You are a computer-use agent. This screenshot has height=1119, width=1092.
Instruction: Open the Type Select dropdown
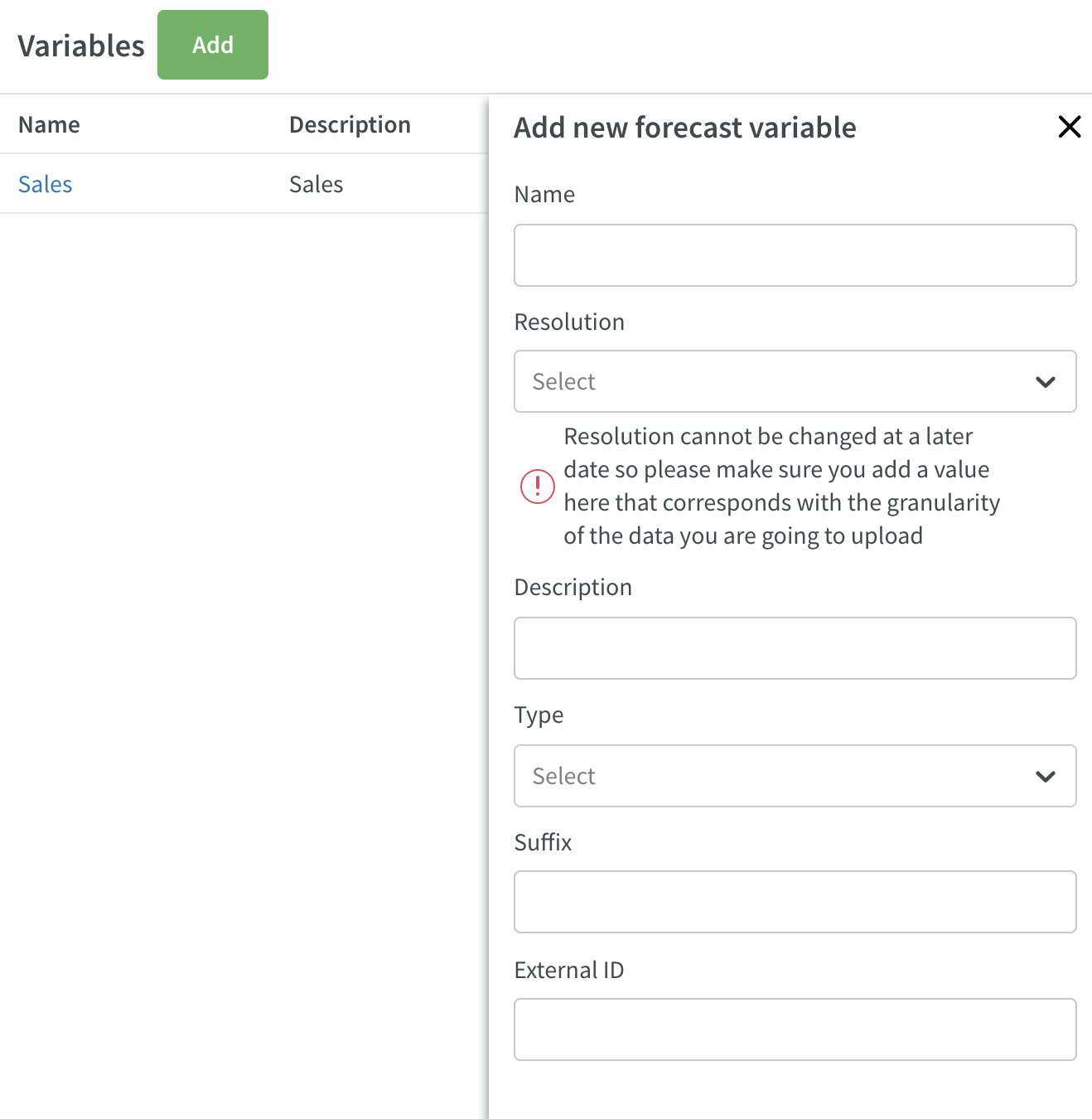click(x=795, y=776)
